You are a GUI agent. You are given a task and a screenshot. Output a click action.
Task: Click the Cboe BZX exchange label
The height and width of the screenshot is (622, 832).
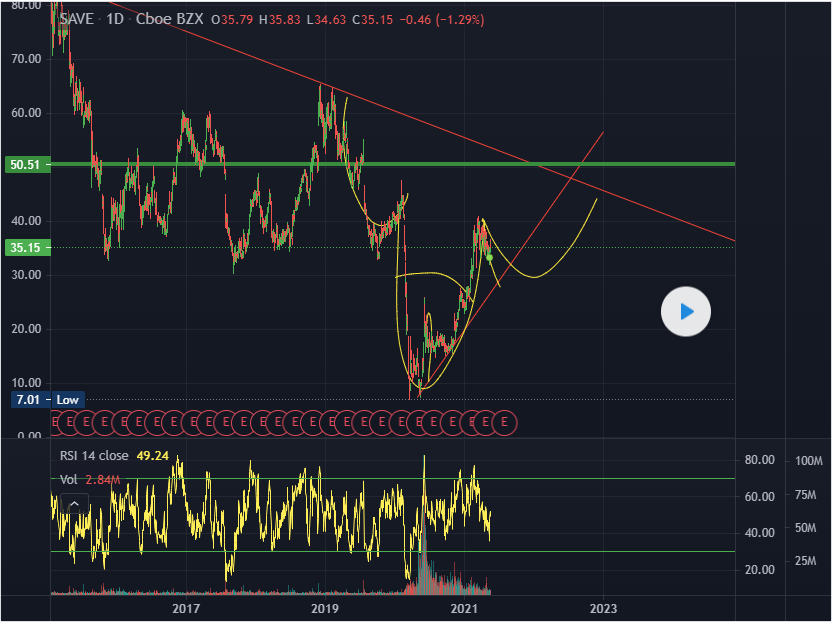pyautogui.click(x=169, y=20)
